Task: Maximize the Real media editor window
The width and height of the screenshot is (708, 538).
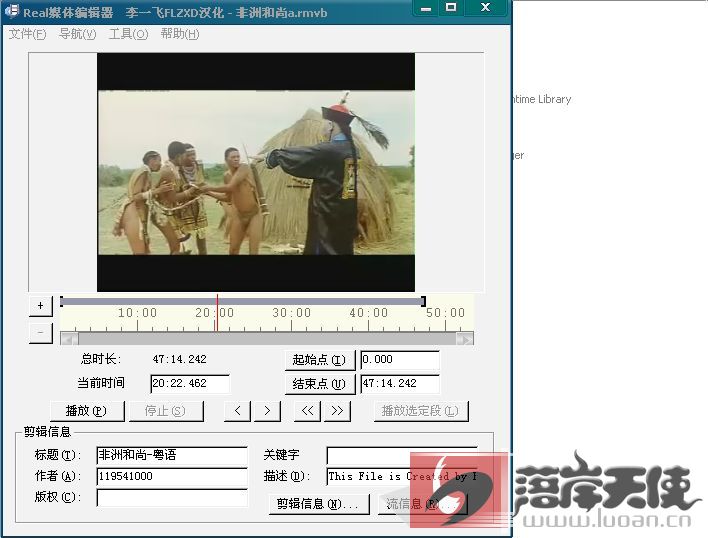Action: click(451, 8)
